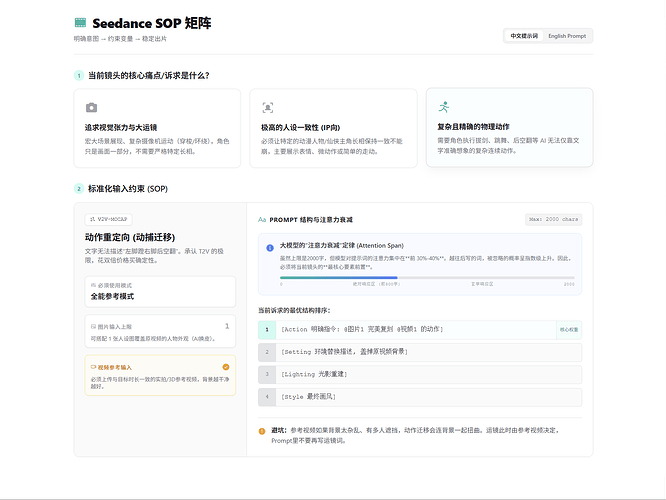
Task: Select the 极高的人设一致性 (IP向) card
Action: point(333,128)
